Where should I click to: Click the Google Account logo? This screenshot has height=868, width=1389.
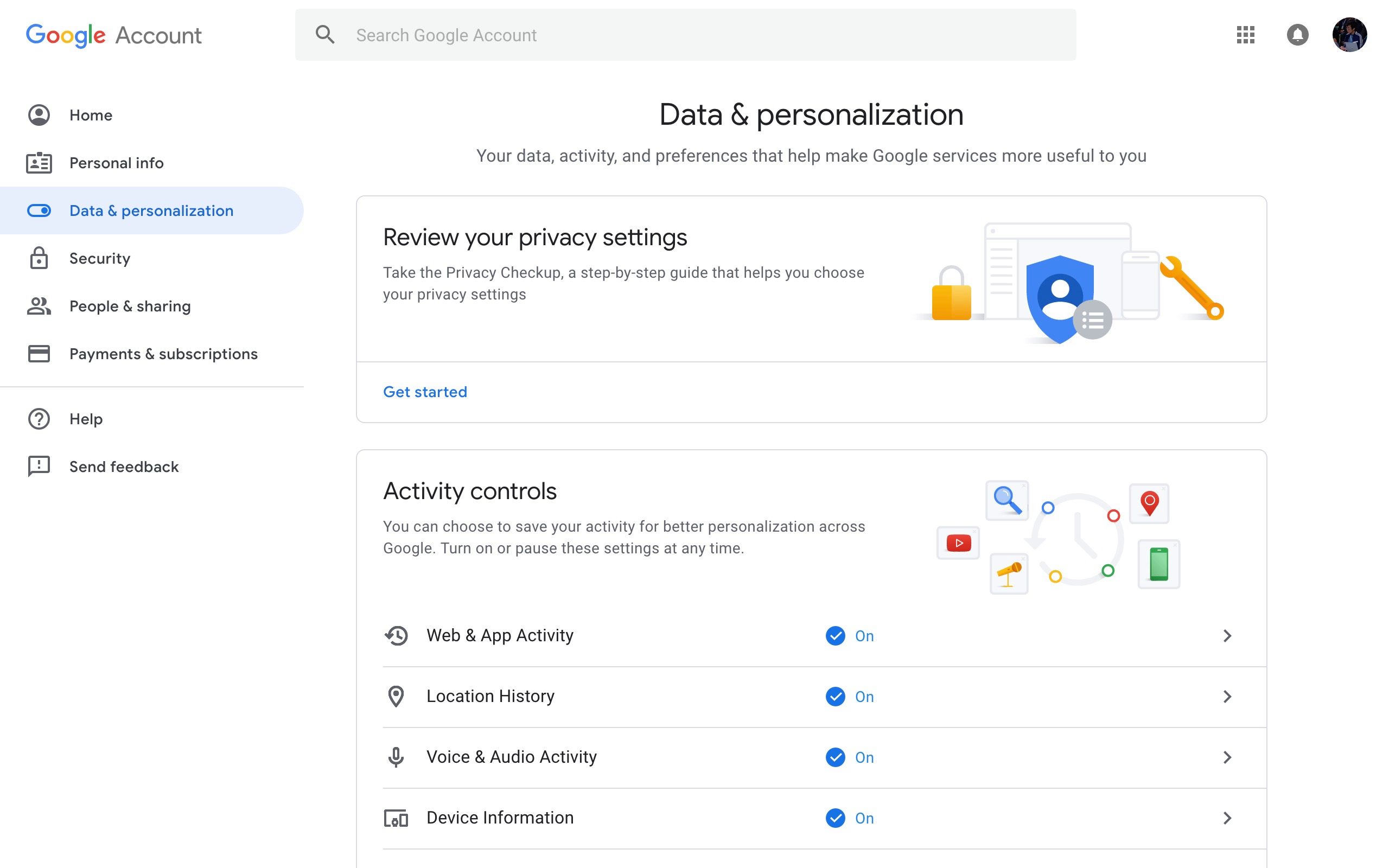113,35
